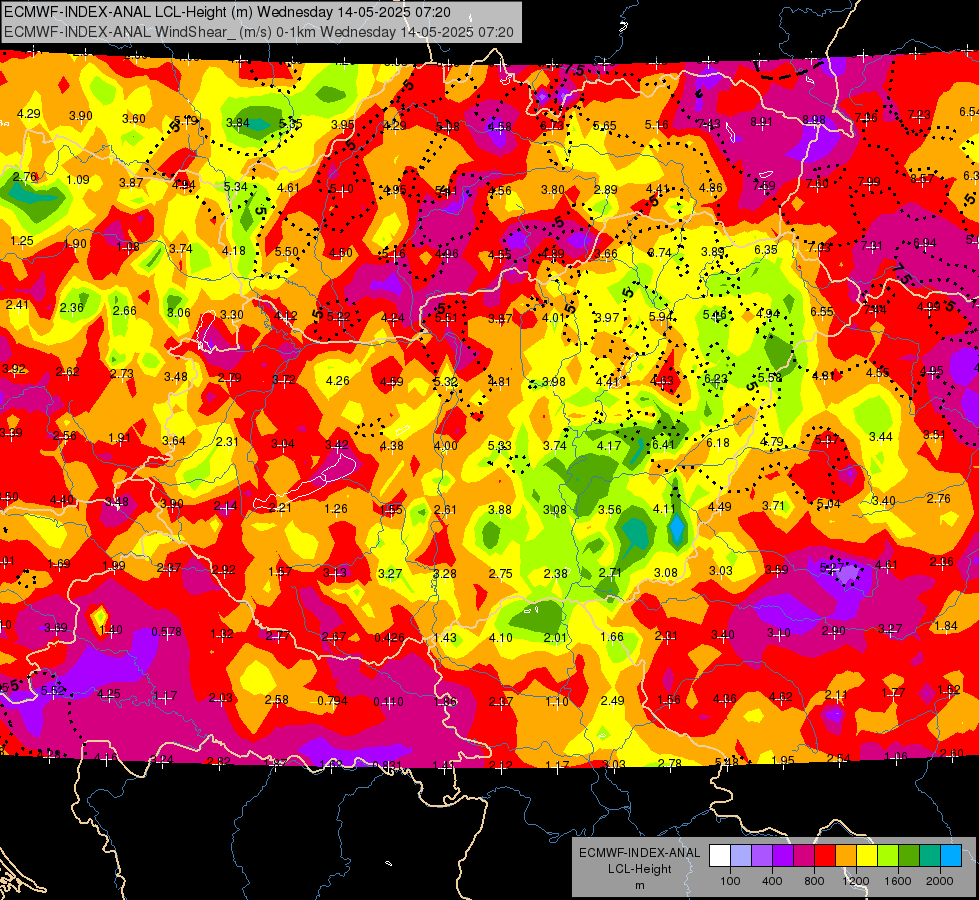Click the wind shear value 1.43
The image size is (979, 900).
click(445, 638)
